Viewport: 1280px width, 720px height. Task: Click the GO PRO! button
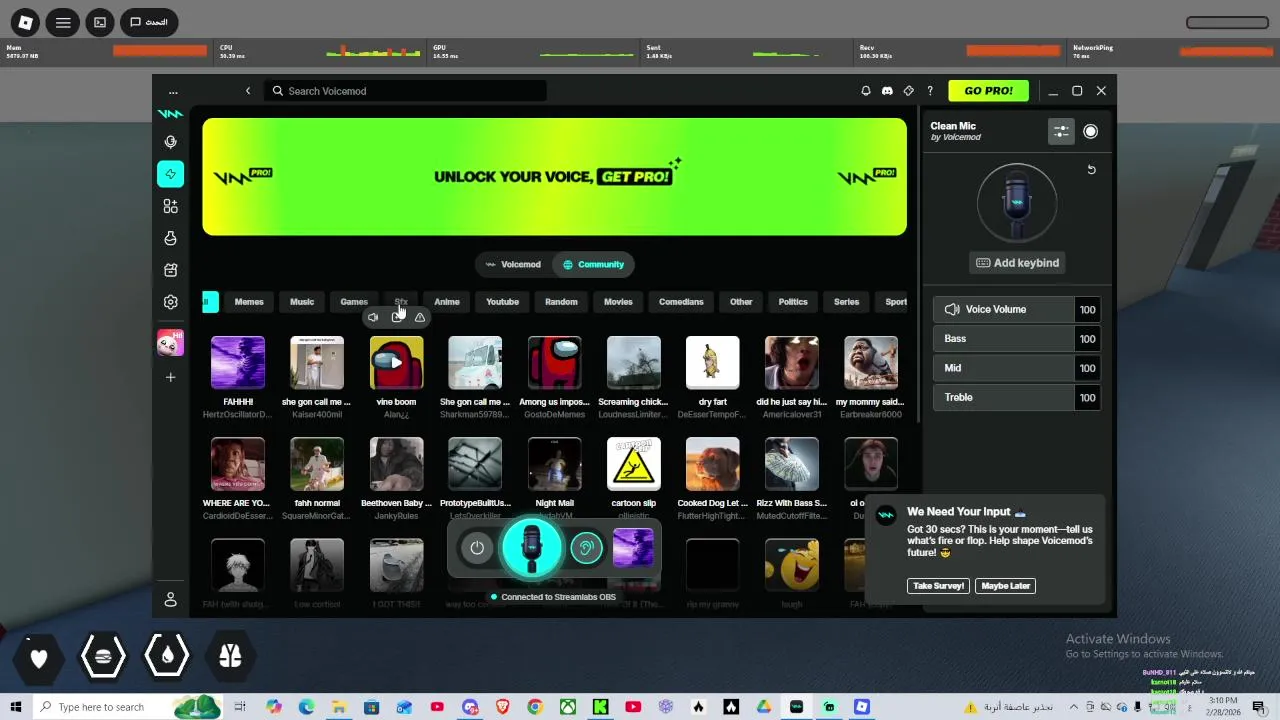point(988,91)
